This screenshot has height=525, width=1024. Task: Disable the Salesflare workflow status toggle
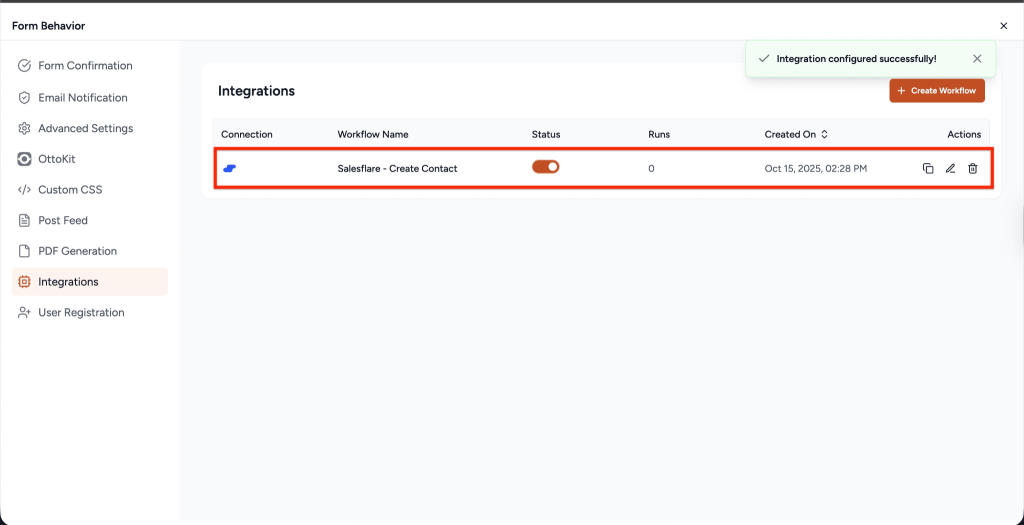click(545, 167)
